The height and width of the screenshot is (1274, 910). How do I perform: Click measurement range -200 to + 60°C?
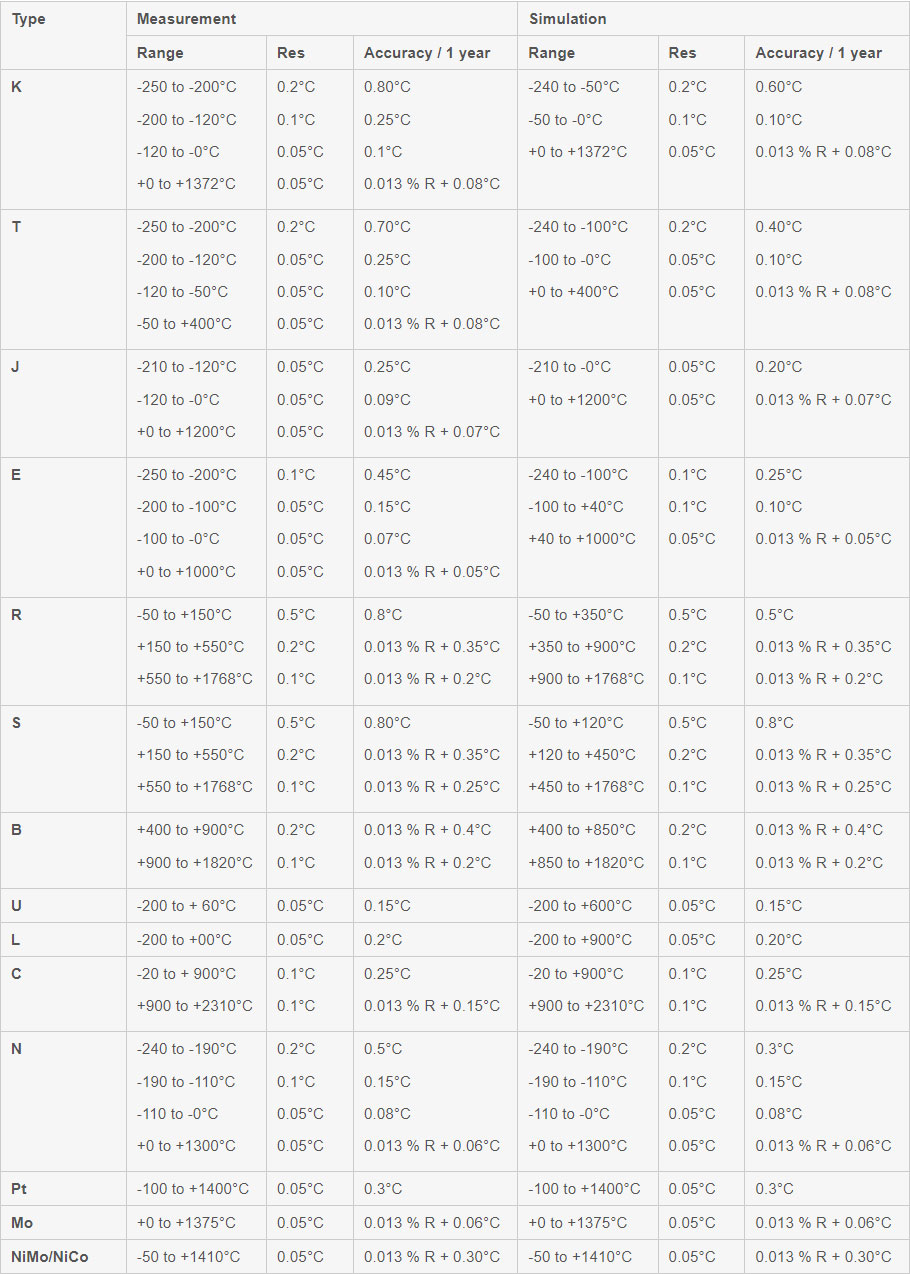(187, 905)
